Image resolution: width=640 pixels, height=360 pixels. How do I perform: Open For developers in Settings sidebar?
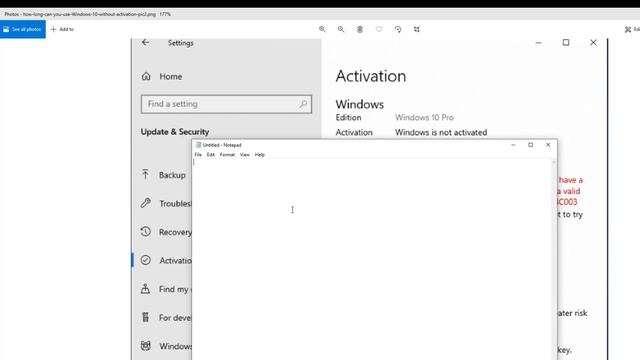[x=166, y=318]
